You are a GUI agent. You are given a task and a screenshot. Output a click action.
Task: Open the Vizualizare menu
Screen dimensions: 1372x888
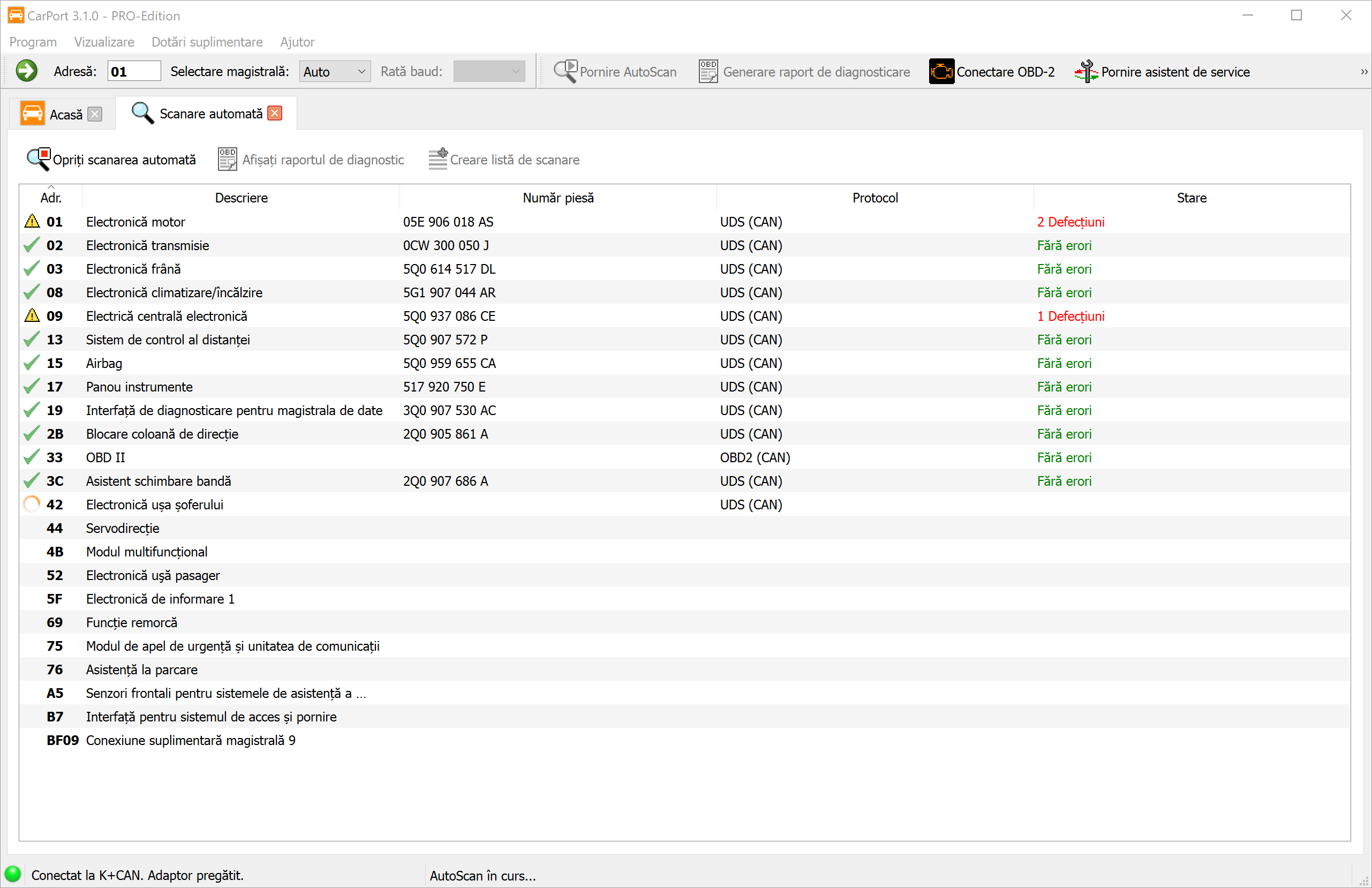[x=104, y=42]
